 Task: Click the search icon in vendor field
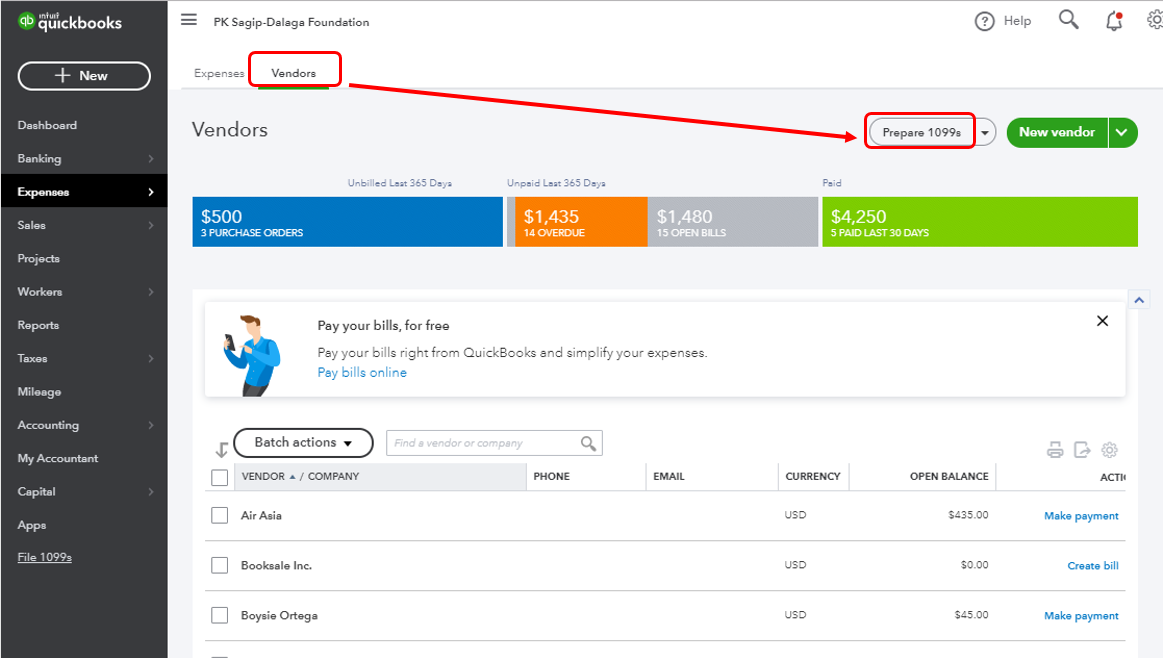[588, 443]
